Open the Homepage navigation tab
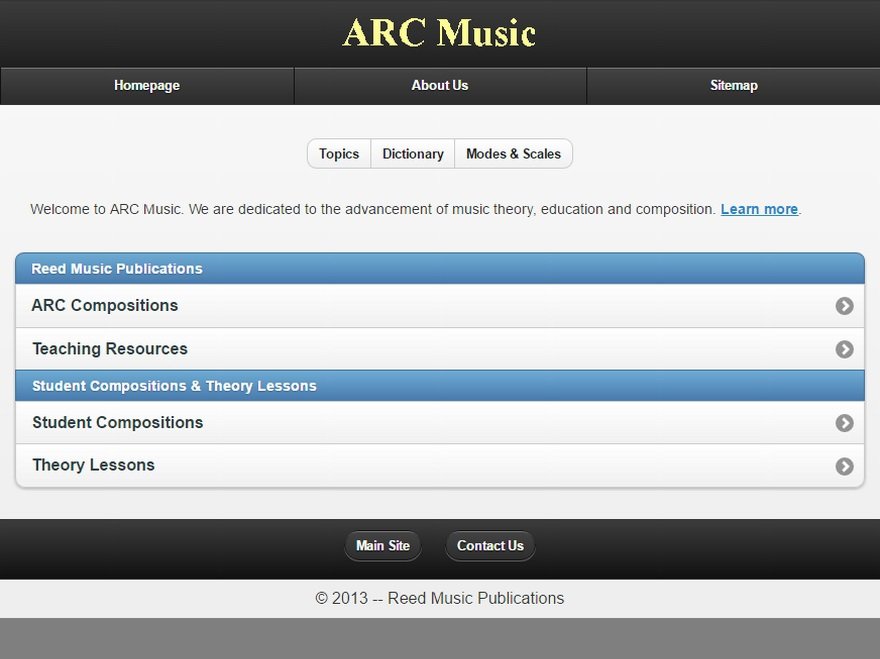Image resolution: width=880 pixels, height=659 pixels. [147, 86]
